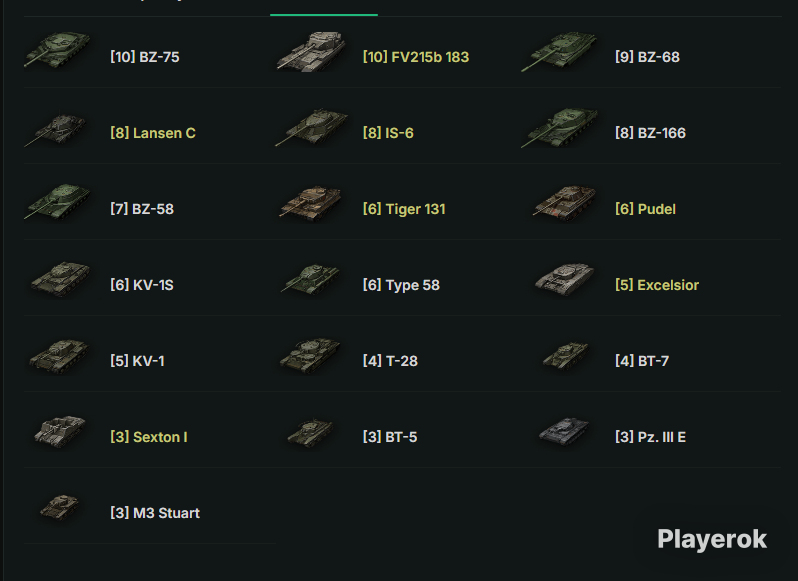798x581 pixels.
Task: Select the IS-6 tank picture
Action: 311,127
